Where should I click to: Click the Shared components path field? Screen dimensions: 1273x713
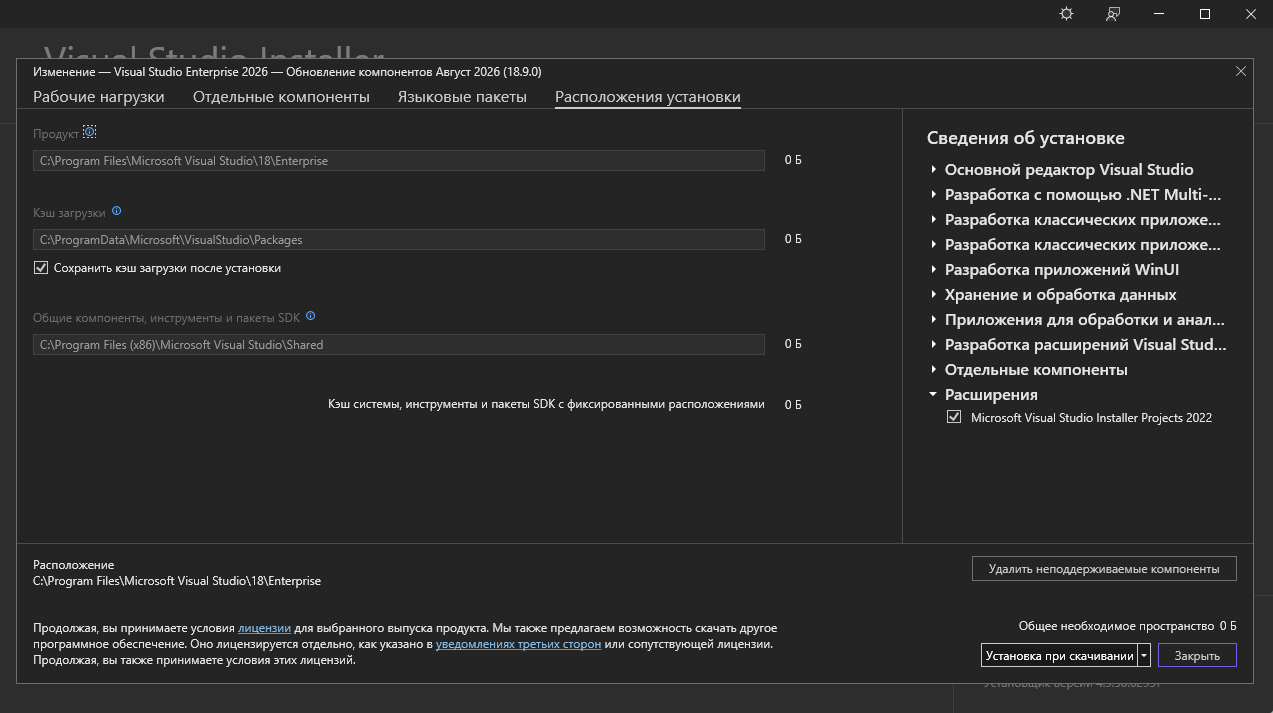pos(399,344)
